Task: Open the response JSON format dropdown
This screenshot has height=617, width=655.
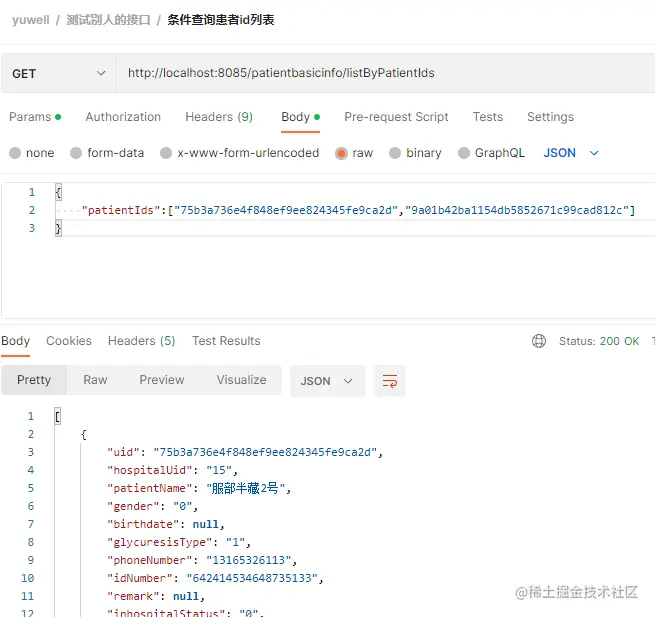Action: click(x=328, y=381)
